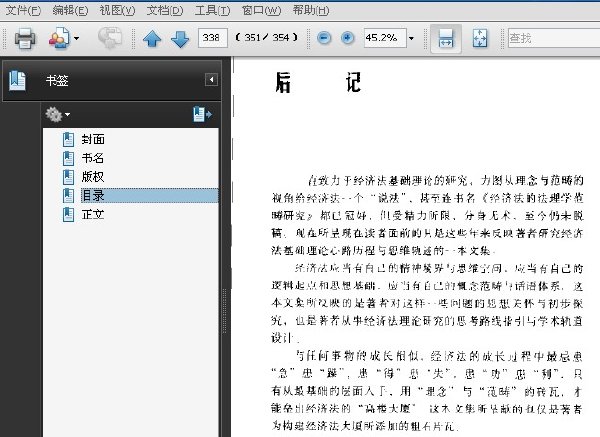The width and height of the screenshot is (600, 437).
Task: Click the page count text (351 / 354)
Action: pyautogui.click(x=267, y=38)
